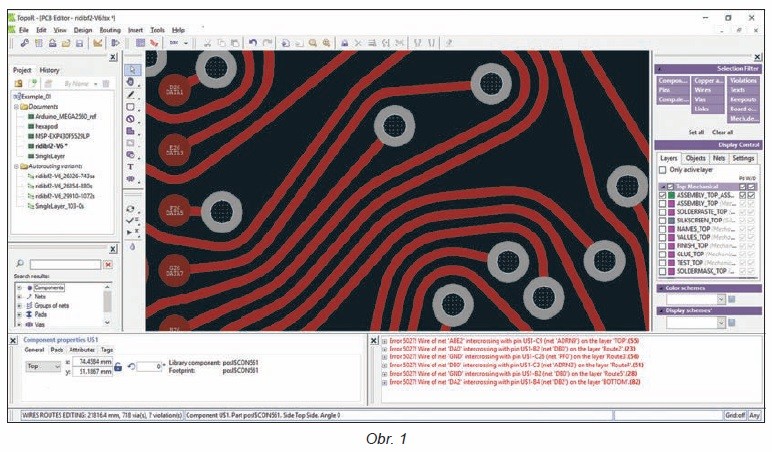
Task: Click the Paste clipboard icon
Action: pyautogui.click(x=235, y=43)
